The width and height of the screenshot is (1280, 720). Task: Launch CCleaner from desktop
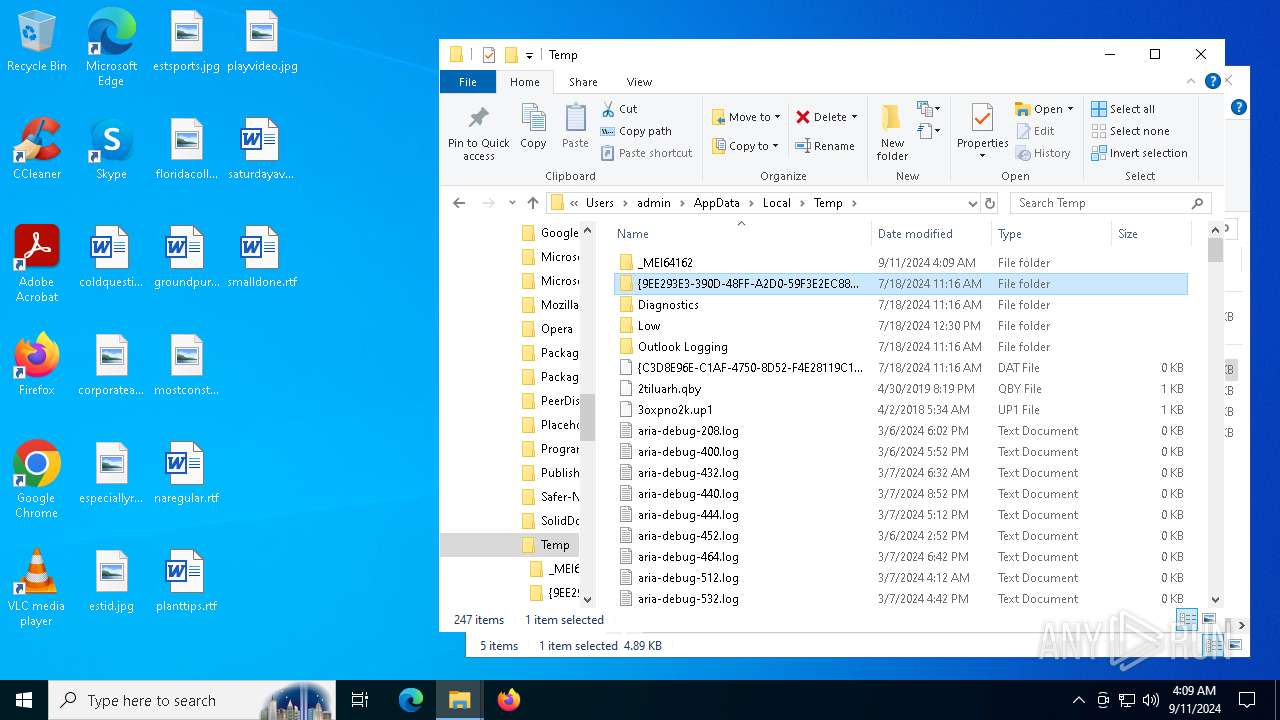point(36,149)
